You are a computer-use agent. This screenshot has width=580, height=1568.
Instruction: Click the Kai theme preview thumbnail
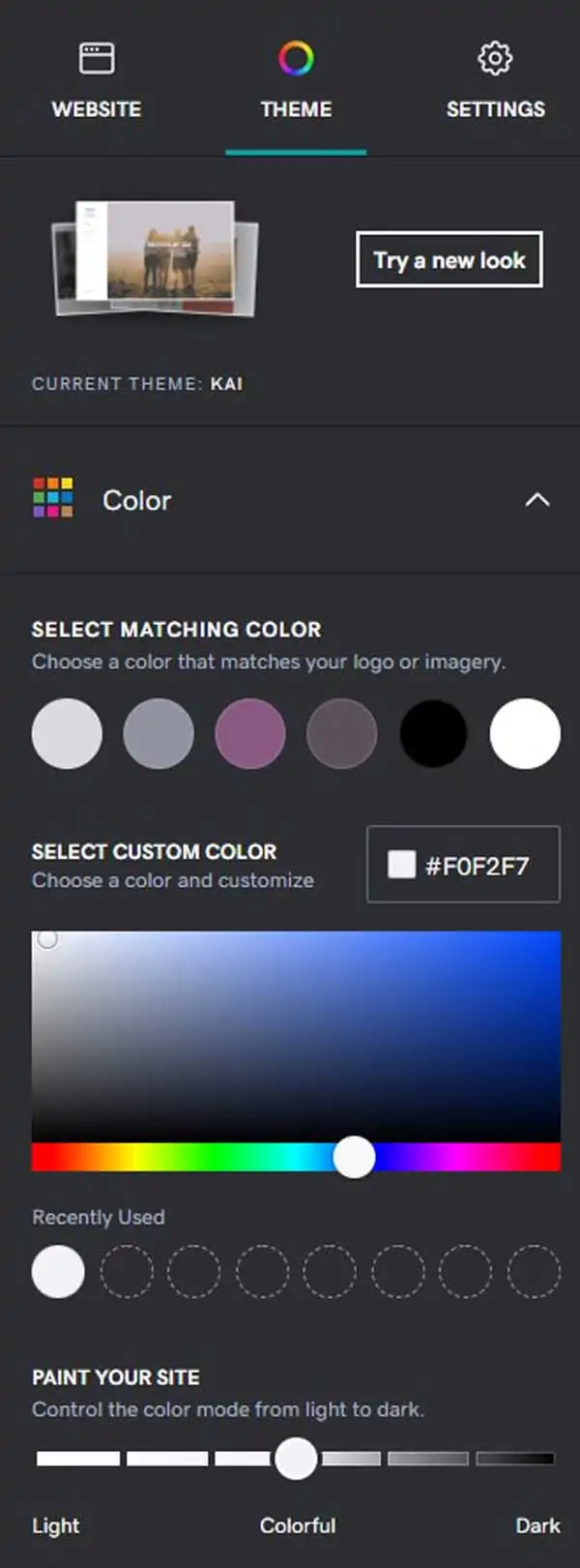pyautogui.click(x=155, y=256)
